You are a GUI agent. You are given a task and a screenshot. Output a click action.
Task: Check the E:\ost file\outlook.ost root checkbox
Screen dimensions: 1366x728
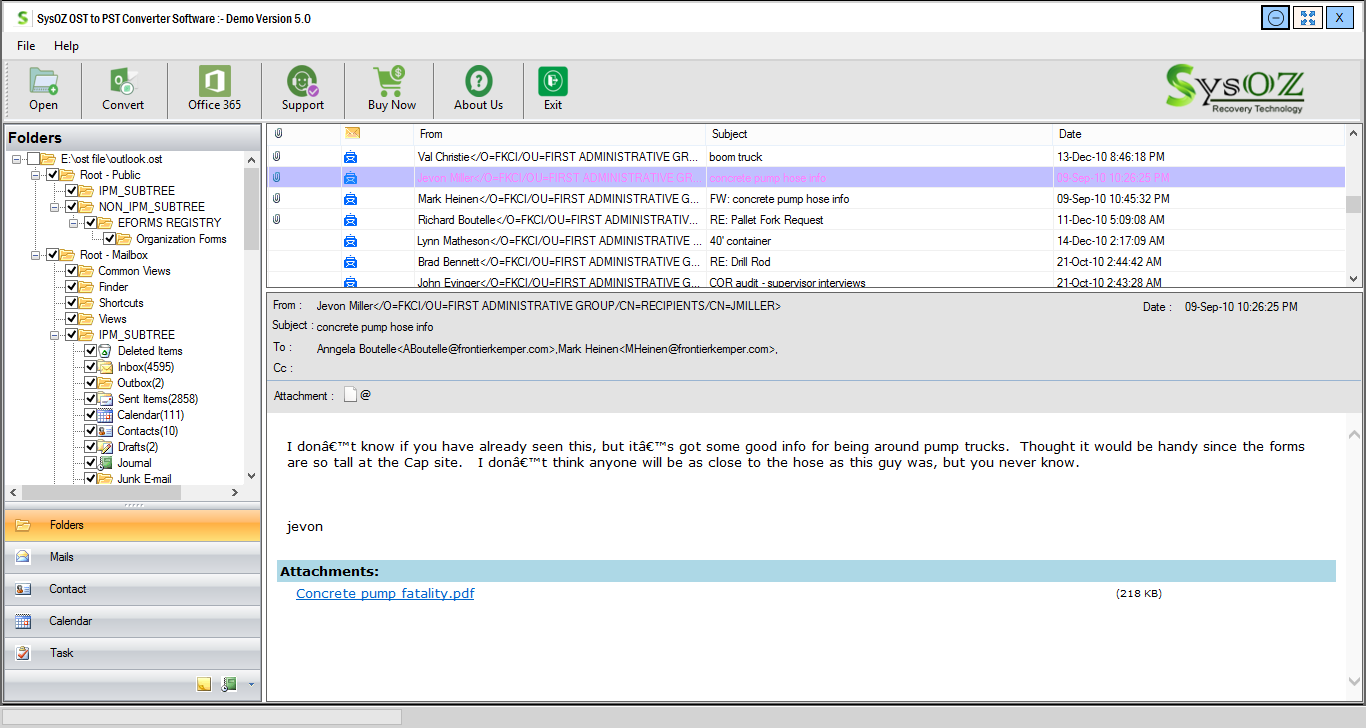pyautogui.click(x=34, y=159)
